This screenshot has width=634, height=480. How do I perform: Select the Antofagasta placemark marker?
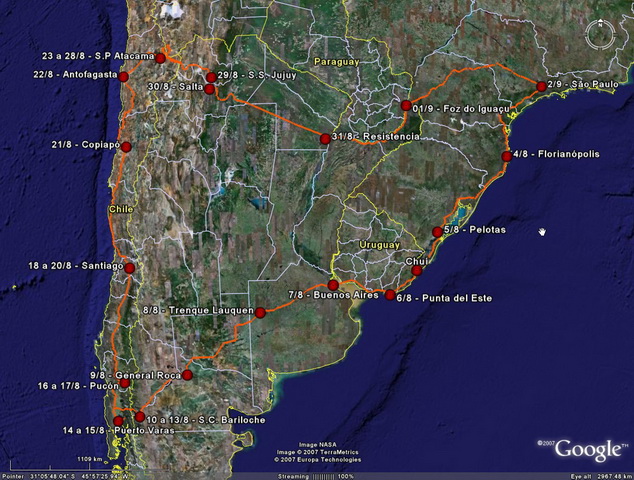pos(123,76)
